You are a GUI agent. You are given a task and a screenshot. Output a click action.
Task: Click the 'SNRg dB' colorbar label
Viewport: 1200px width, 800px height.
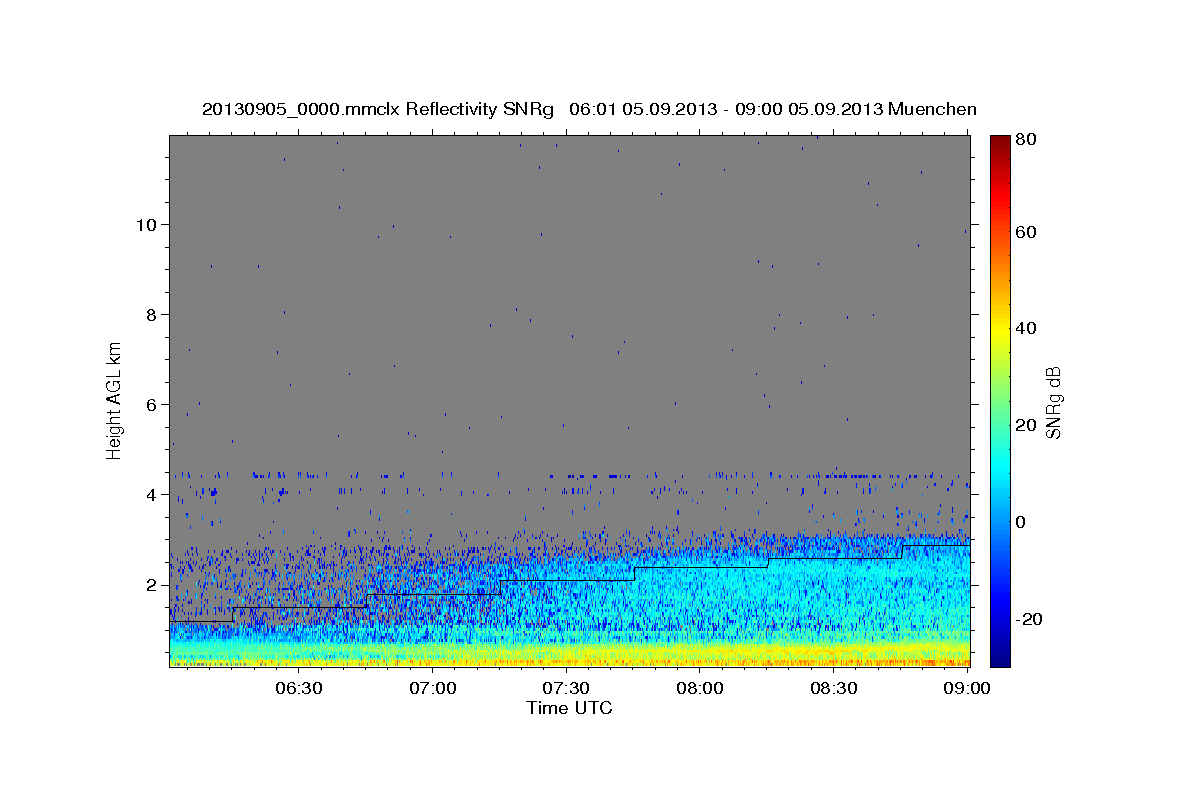[x=1053, y=403]
